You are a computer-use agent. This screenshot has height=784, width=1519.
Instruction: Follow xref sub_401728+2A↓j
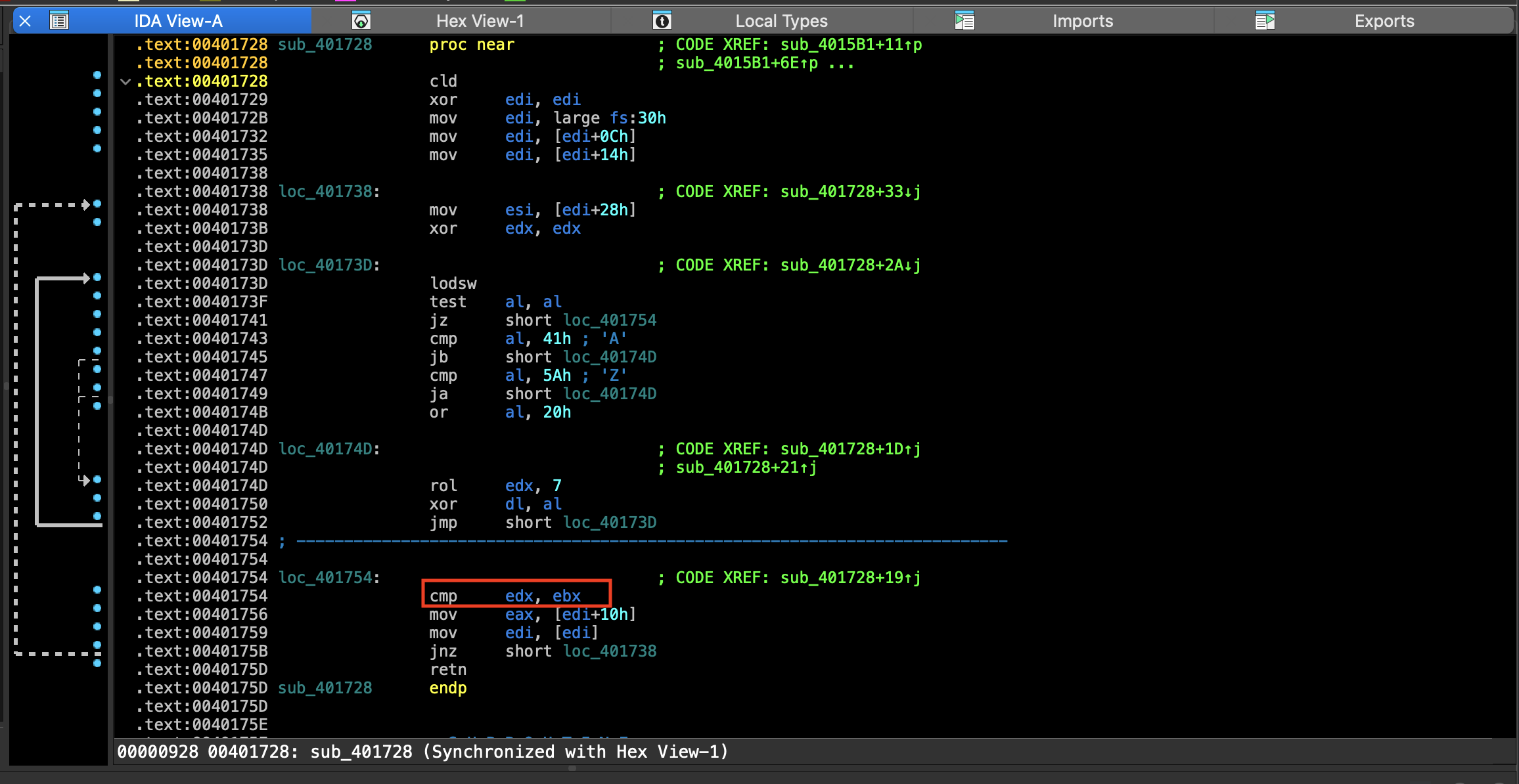851,265
